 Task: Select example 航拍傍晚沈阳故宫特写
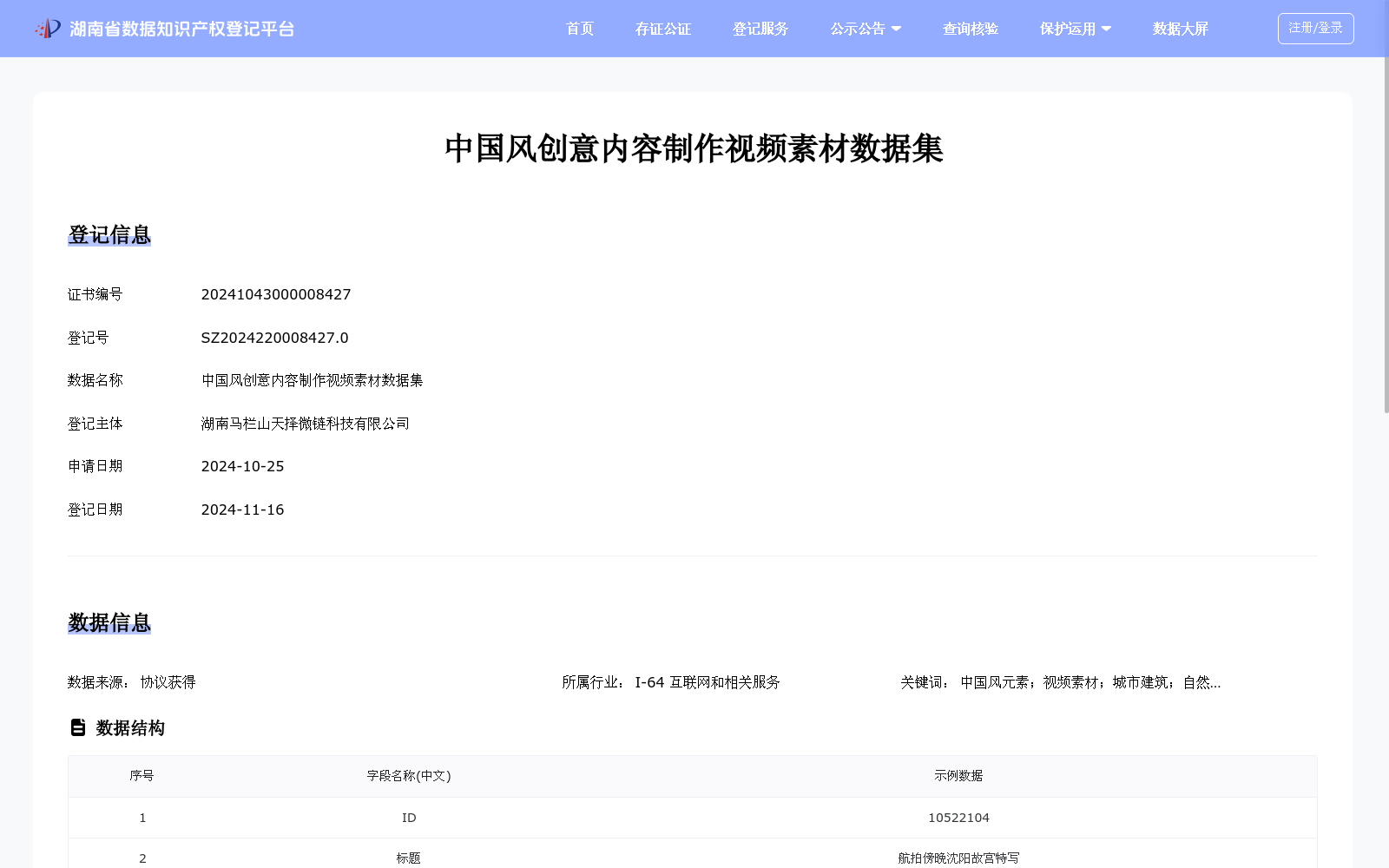[x=958, y=858]
